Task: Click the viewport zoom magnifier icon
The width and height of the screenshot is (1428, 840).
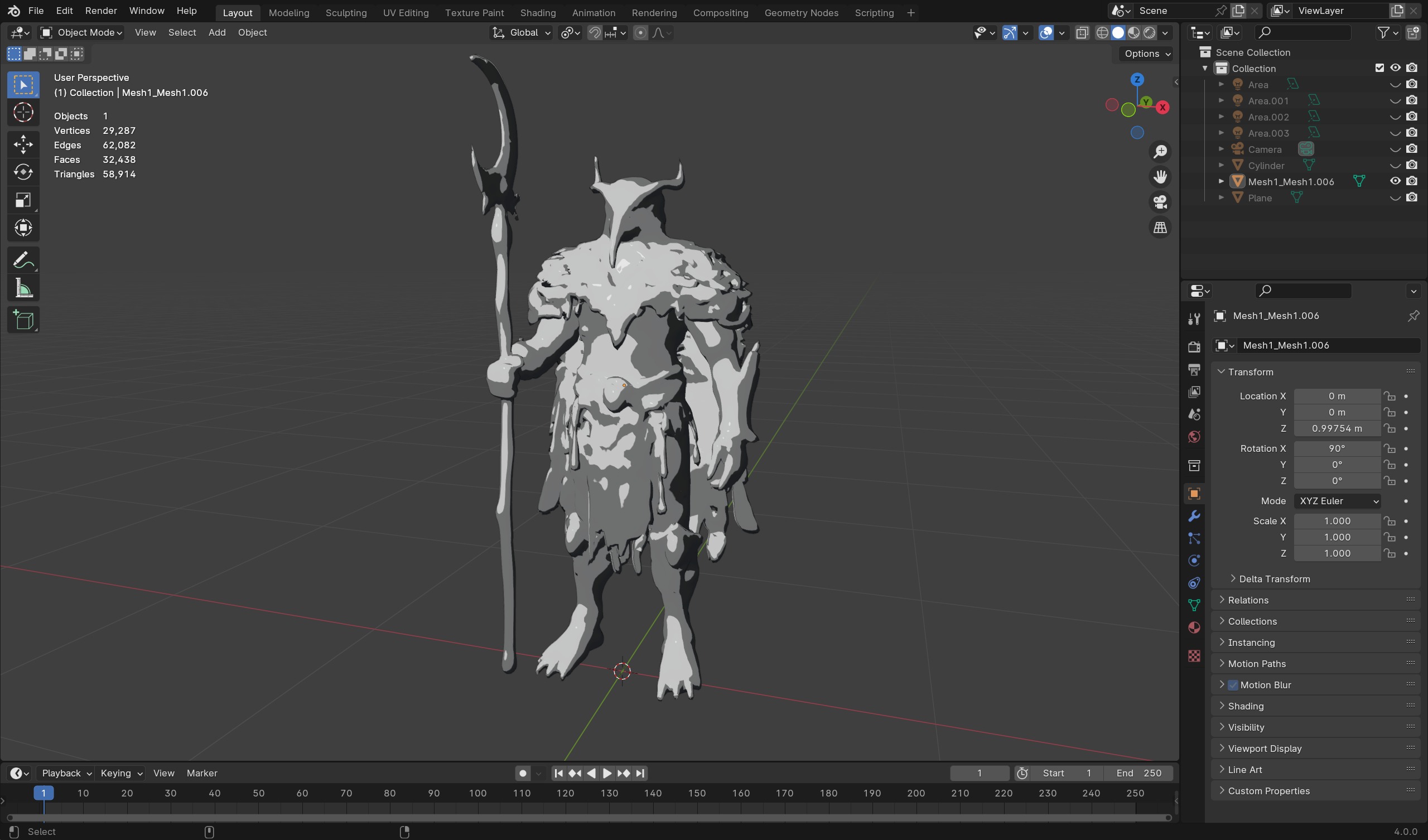Action: (x=1160, y=151)
